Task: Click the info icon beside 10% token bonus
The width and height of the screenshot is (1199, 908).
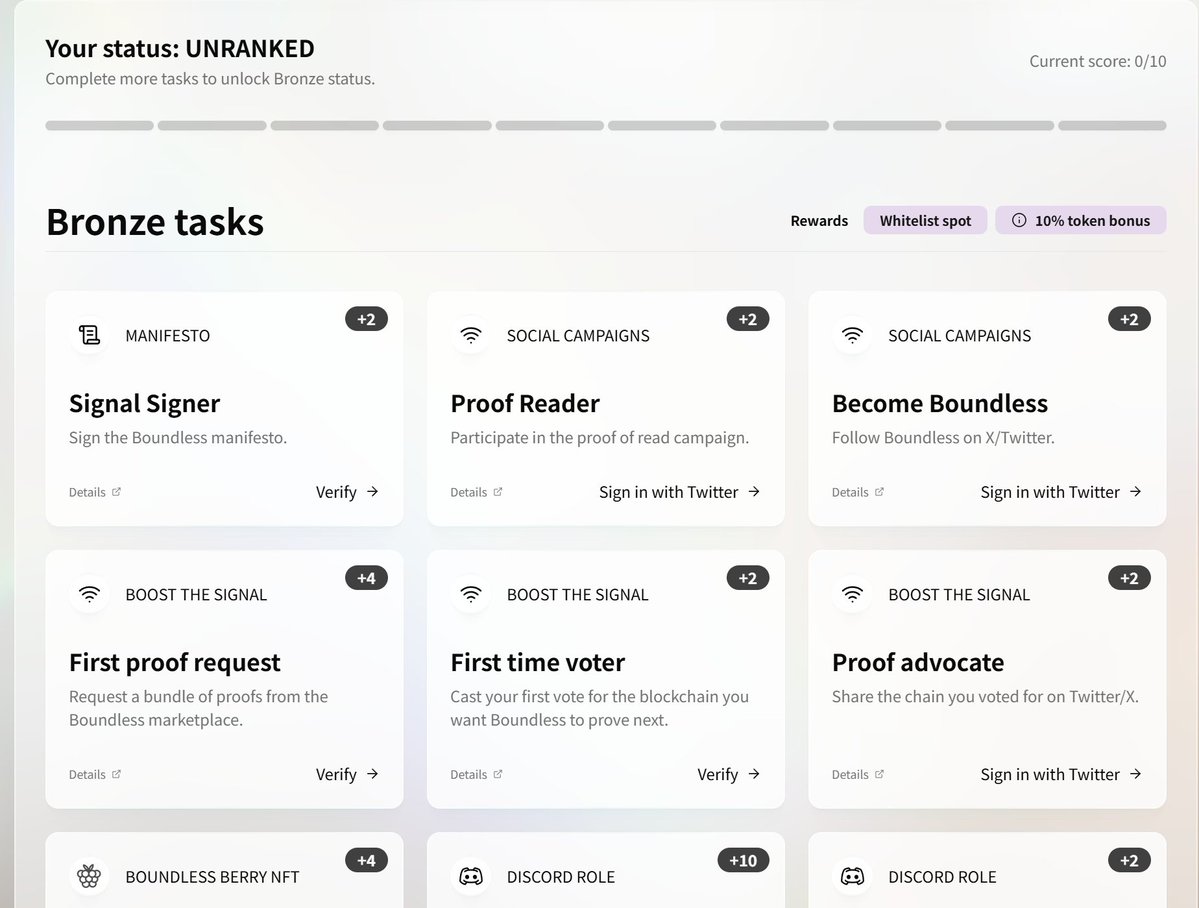Action: tap(1019, 220)
